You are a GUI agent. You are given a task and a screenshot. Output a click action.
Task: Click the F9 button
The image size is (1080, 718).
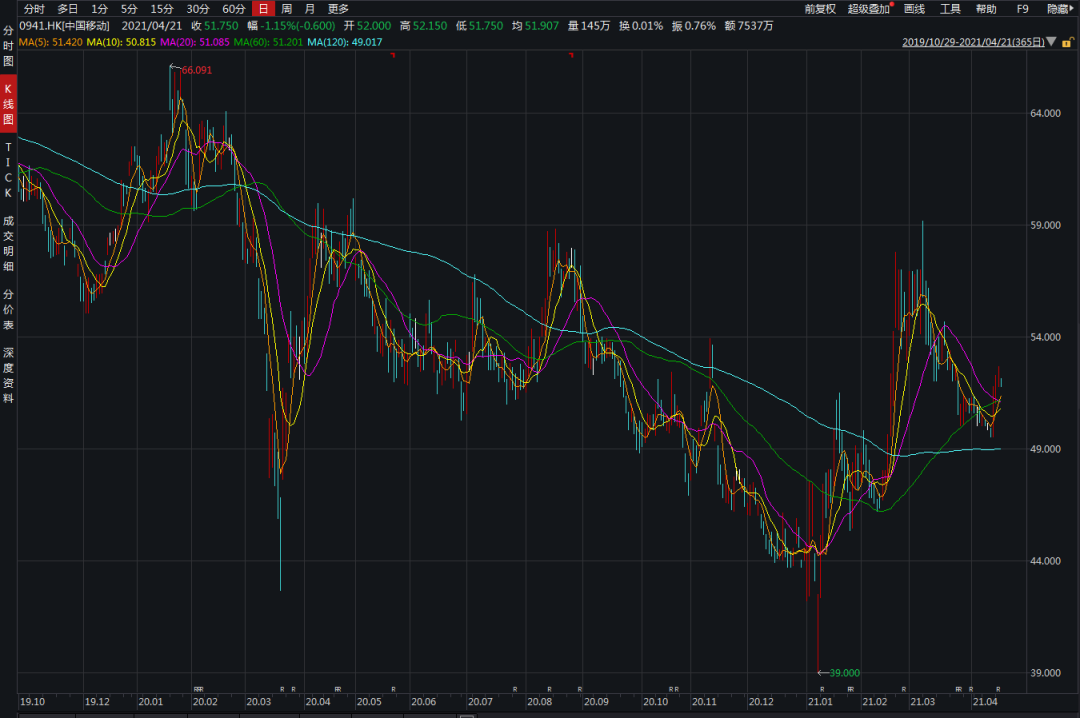[1022, 9]
